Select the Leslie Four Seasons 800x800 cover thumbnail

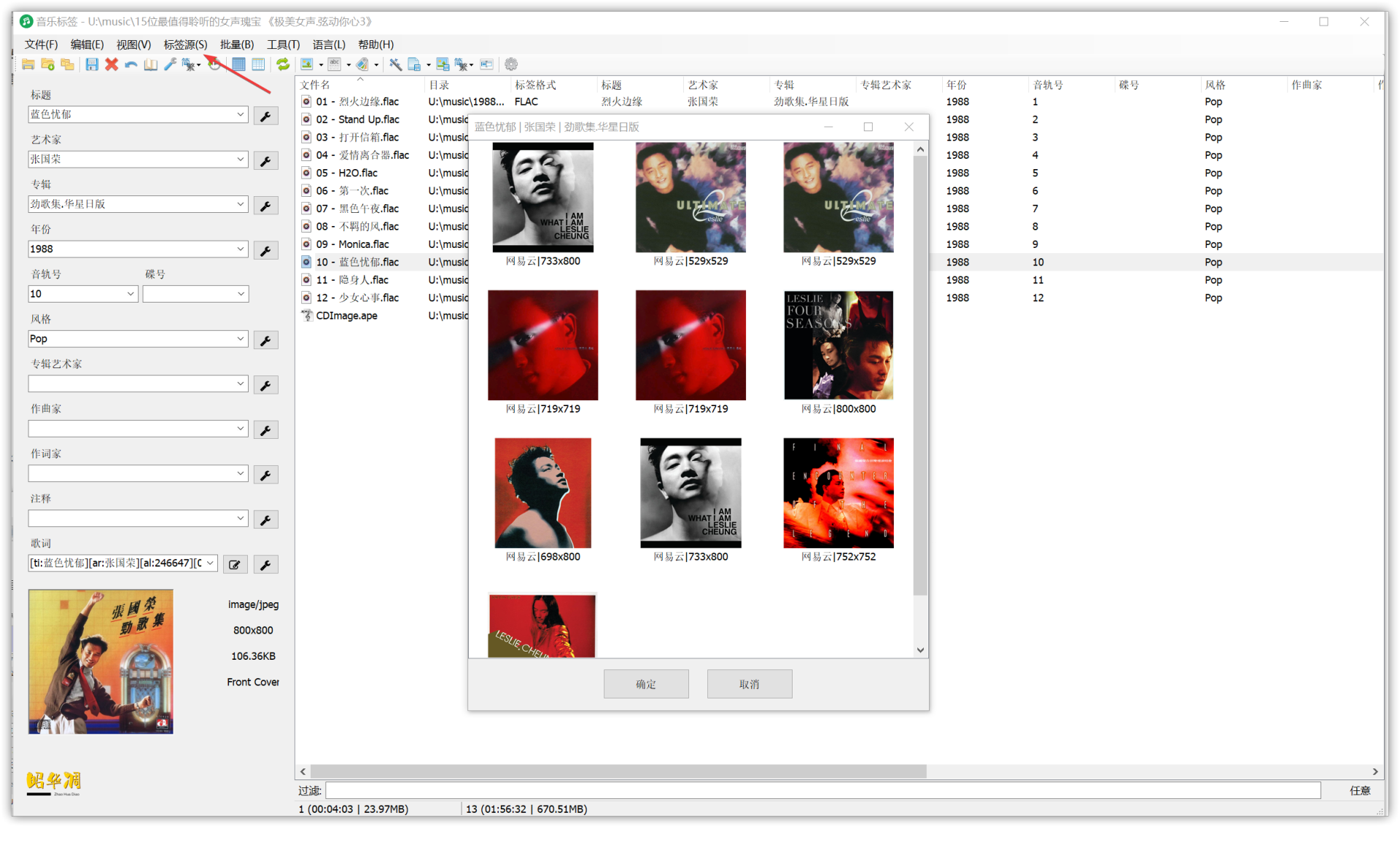pyautogui.click(x=838, y=346)
